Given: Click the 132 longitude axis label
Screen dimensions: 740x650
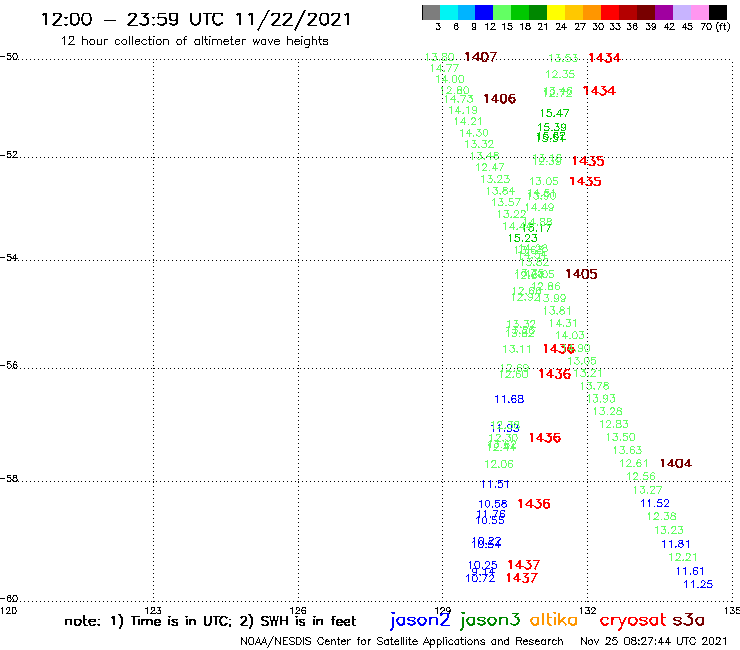Looking at the screenshot, I should [588, 610].
